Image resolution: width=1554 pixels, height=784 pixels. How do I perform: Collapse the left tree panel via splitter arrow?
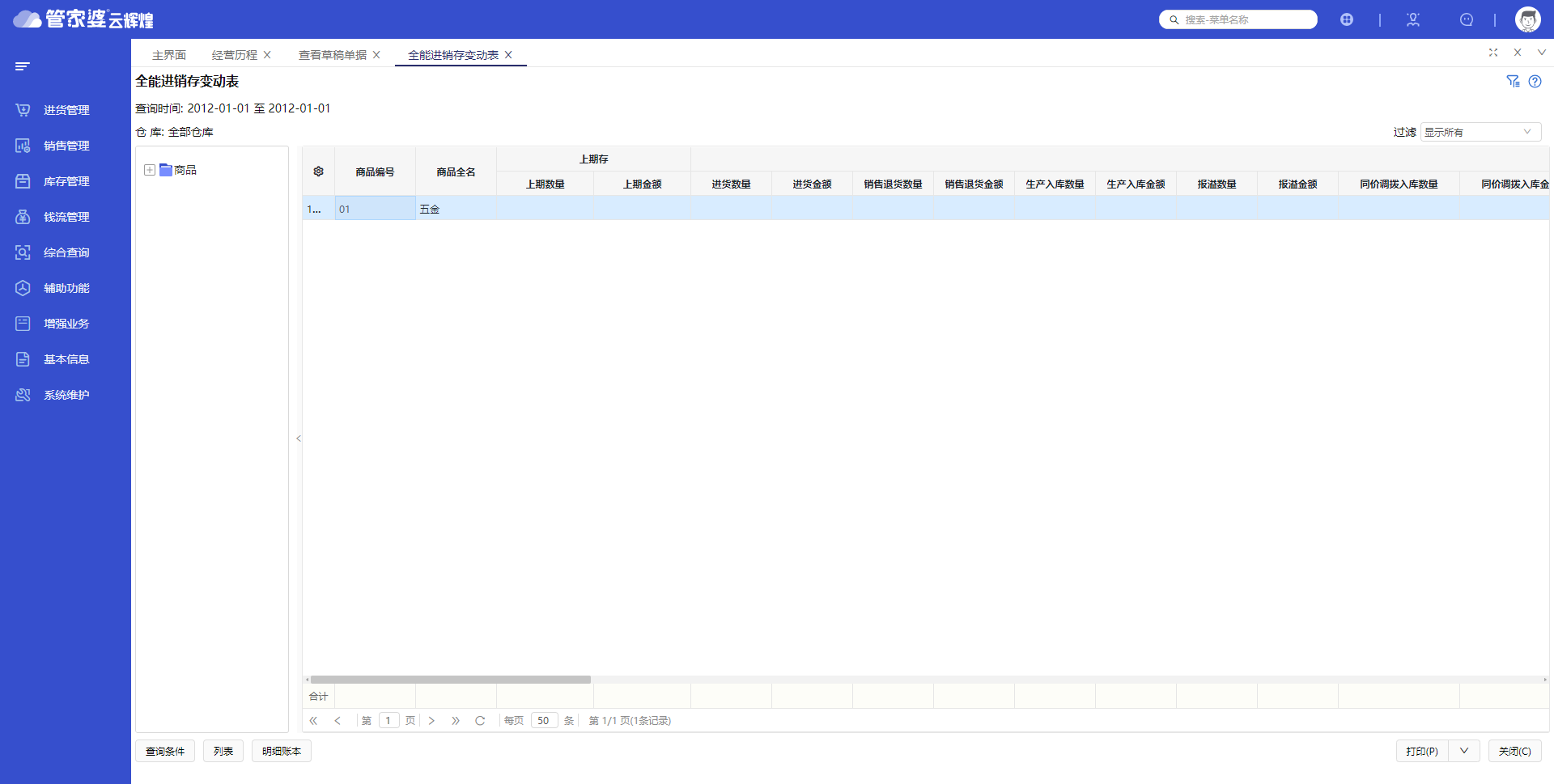[x=299, y=439]
